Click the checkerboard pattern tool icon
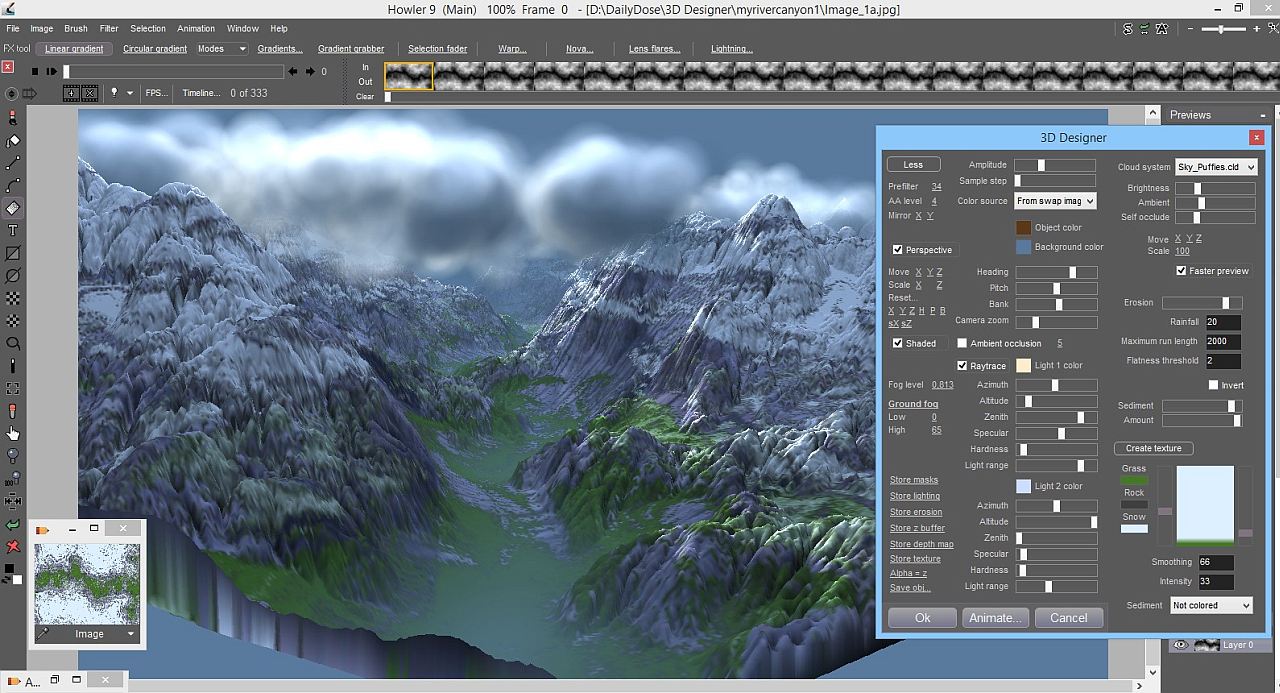1280x693 pixels. 12,297
